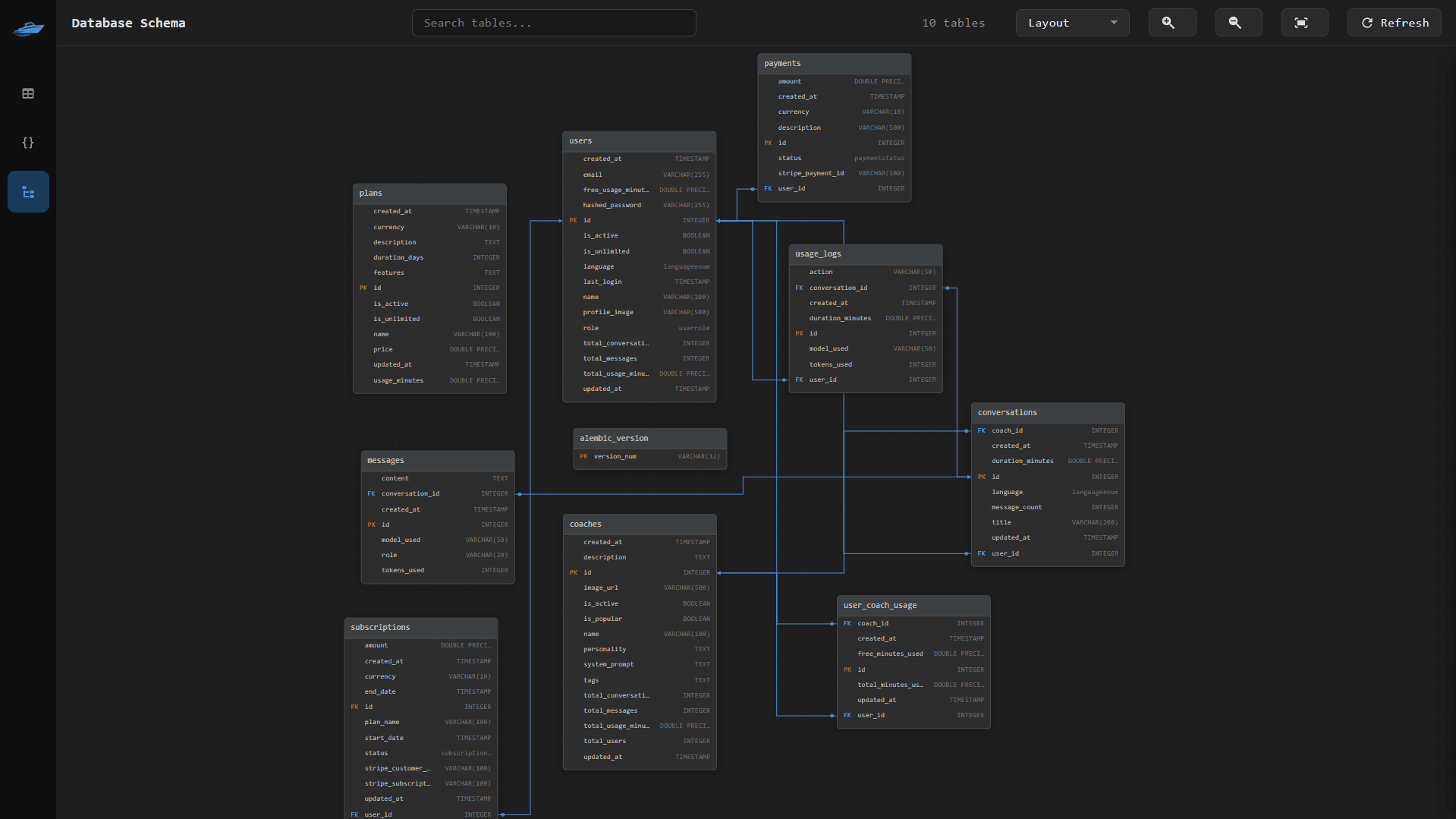Click the speedboat app logo
This screenshot has height=819, width=1456.
click(x=28, y=29)
